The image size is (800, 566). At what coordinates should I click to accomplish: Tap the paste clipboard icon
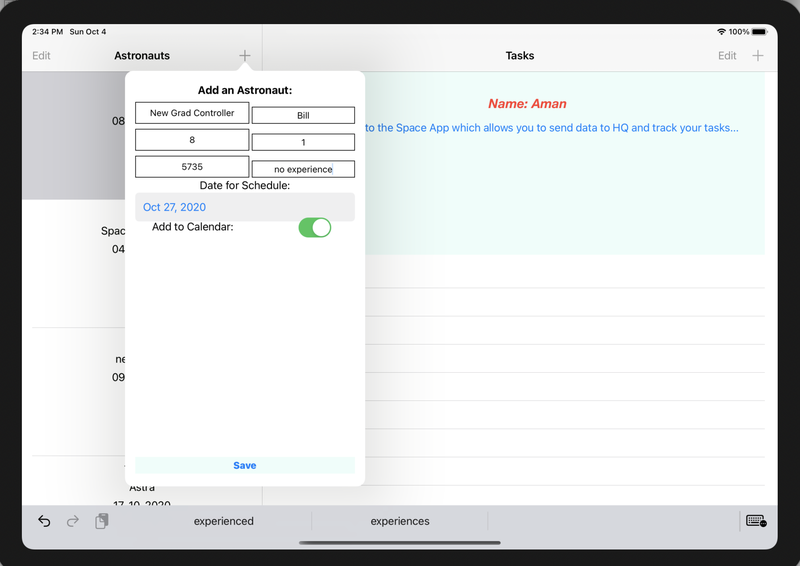tap(102, 521)
